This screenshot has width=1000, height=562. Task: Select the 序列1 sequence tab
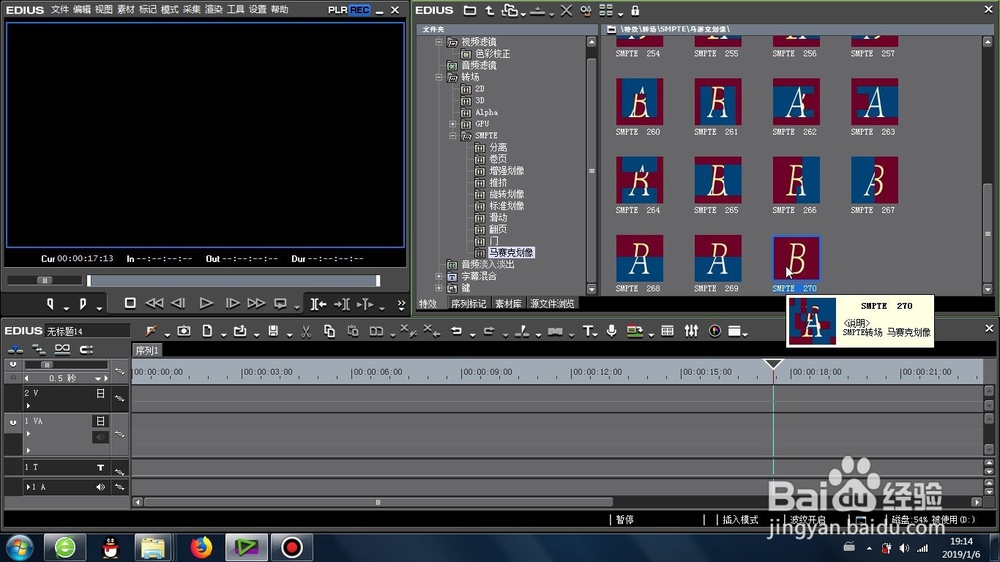point(147,350)
